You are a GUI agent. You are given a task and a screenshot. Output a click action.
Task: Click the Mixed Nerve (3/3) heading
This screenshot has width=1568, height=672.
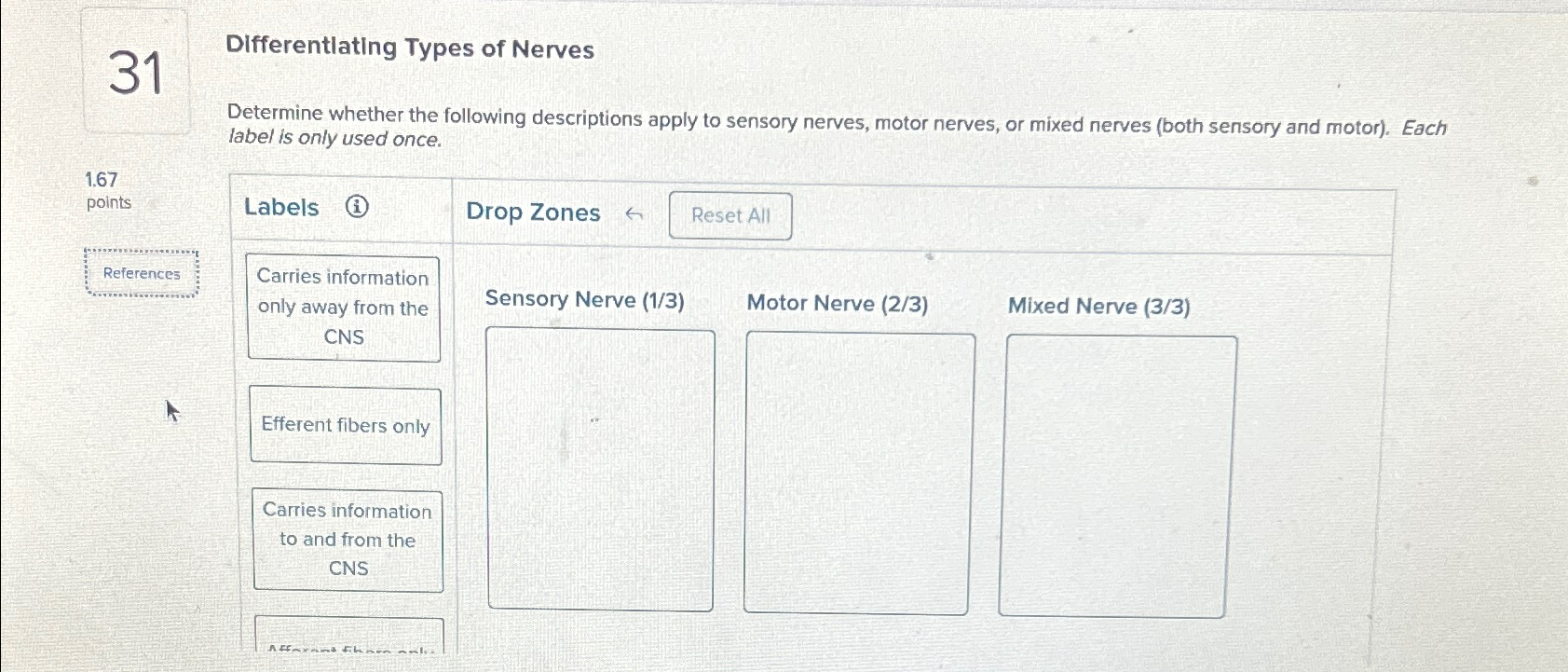(1100, 306)
